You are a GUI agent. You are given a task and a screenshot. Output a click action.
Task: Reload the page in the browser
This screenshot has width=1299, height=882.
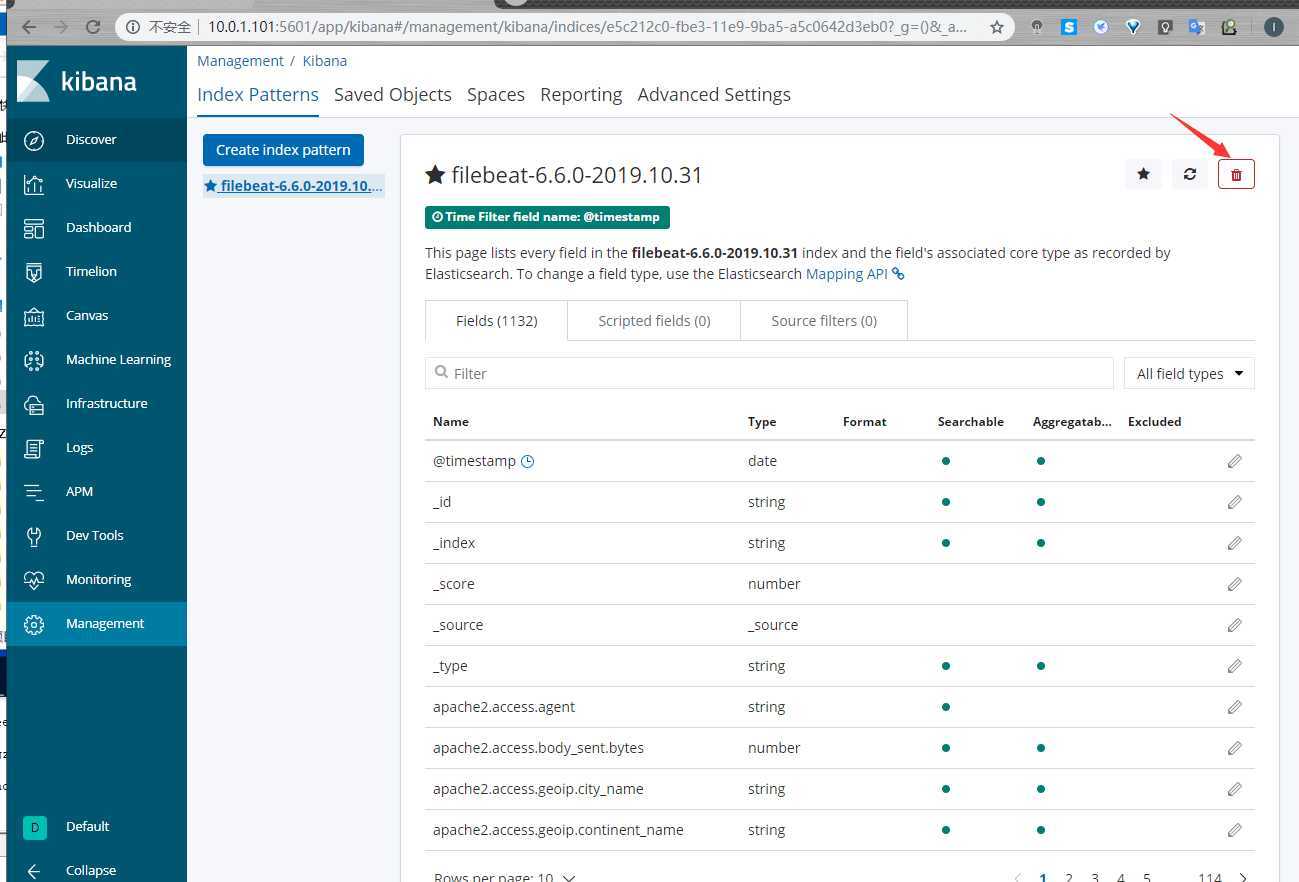coord(92,27)
